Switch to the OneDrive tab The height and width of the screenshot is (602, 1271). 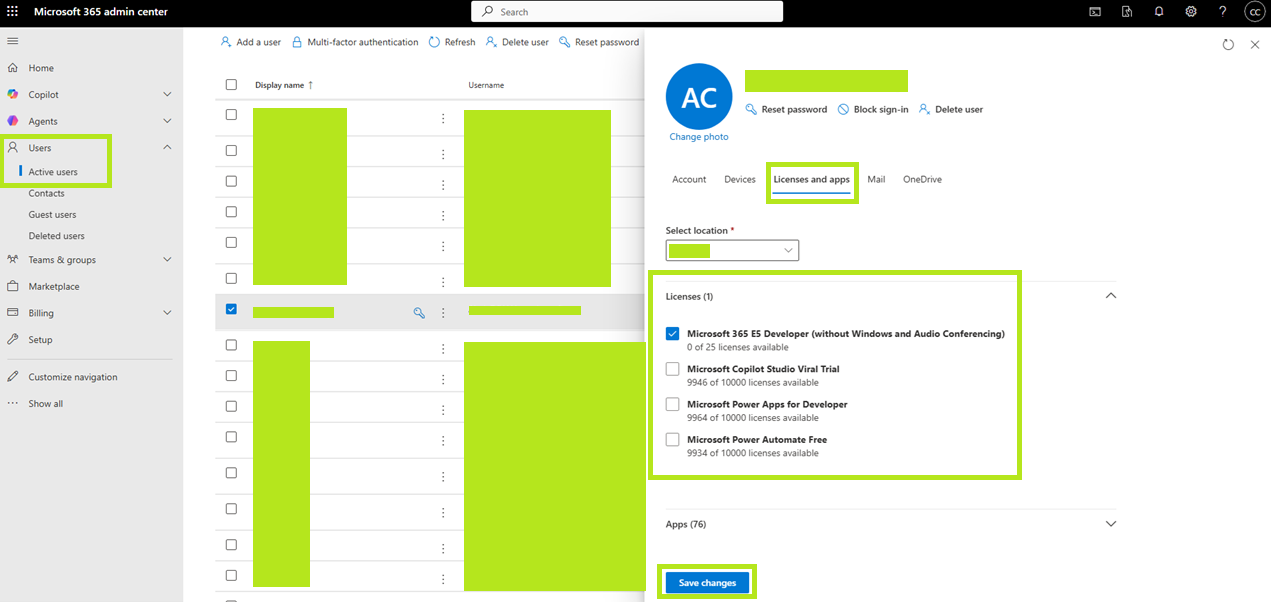[922, 180]
